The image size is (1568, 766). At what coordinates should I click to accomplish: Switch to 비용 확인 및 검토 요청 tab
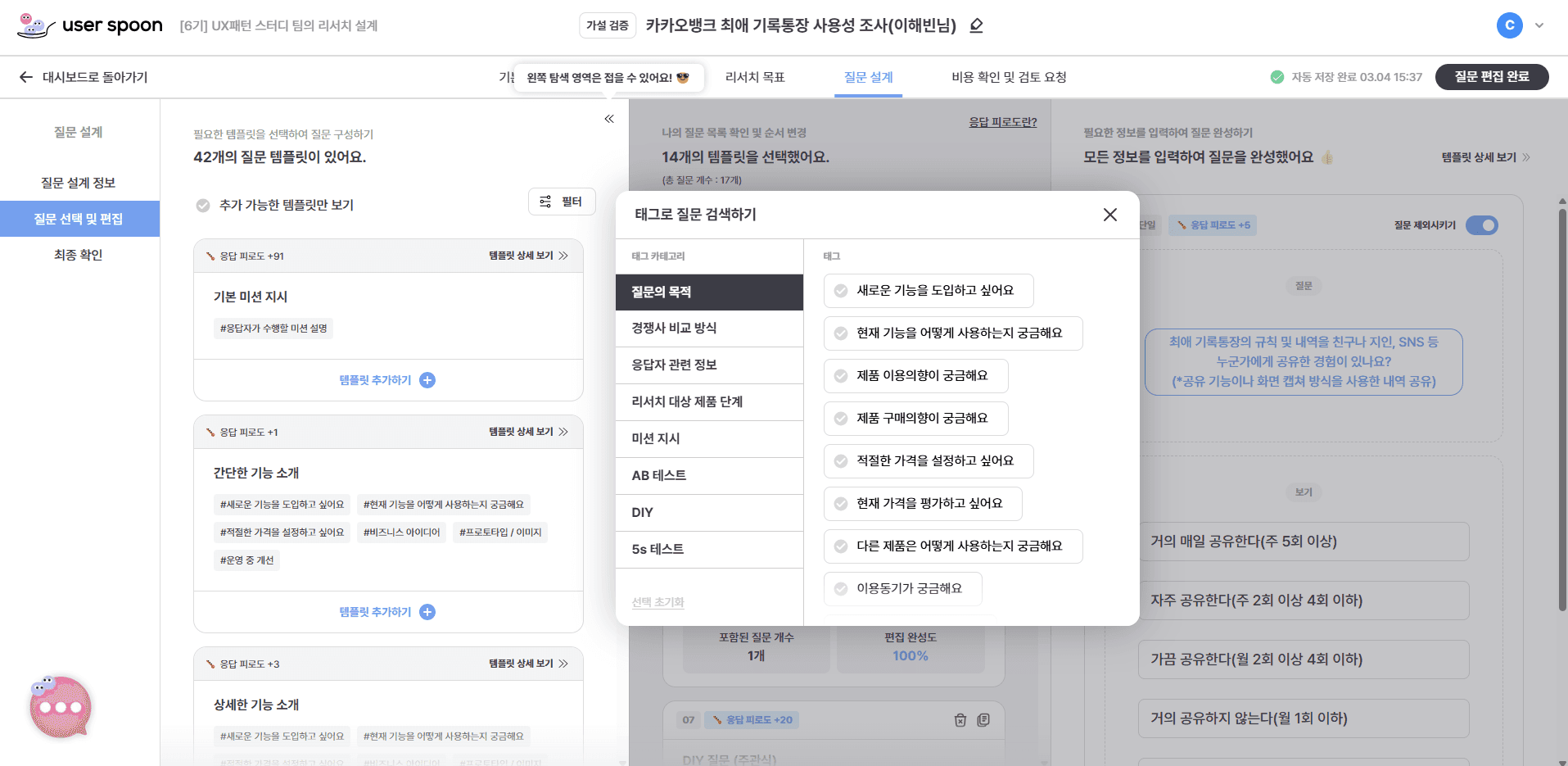pos(1009,77)
